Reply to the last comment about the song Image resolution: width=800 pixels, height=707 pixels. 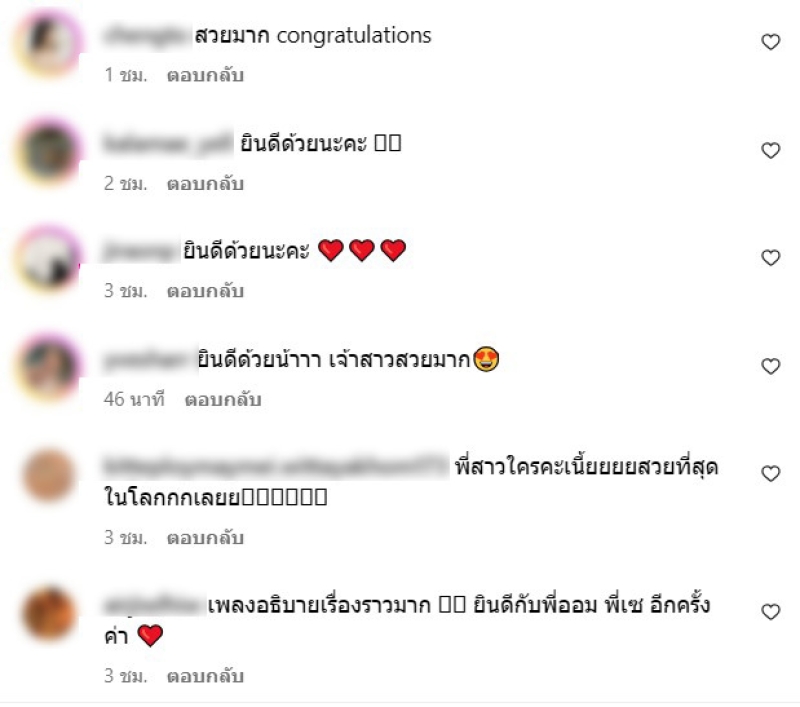pos(205,676)
